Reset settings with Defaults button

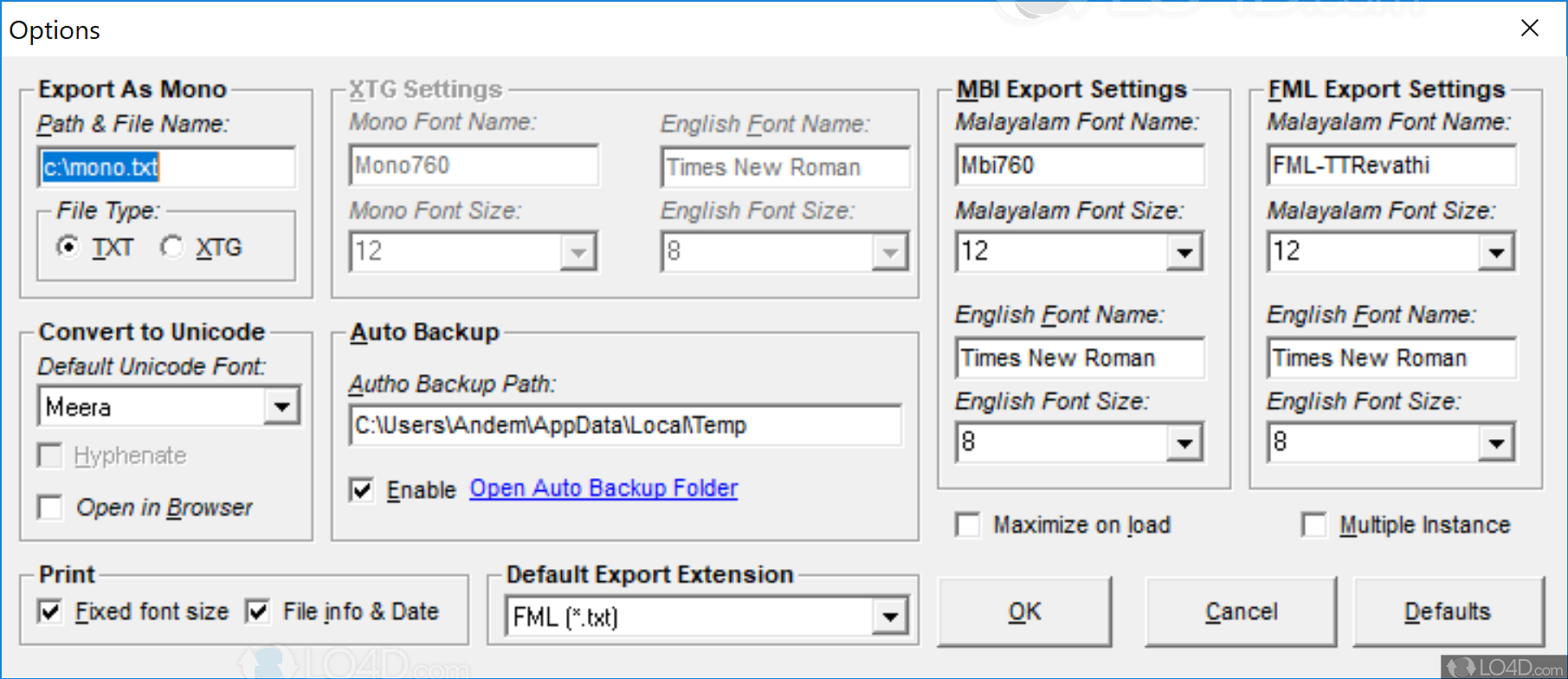pos(1448,612)
